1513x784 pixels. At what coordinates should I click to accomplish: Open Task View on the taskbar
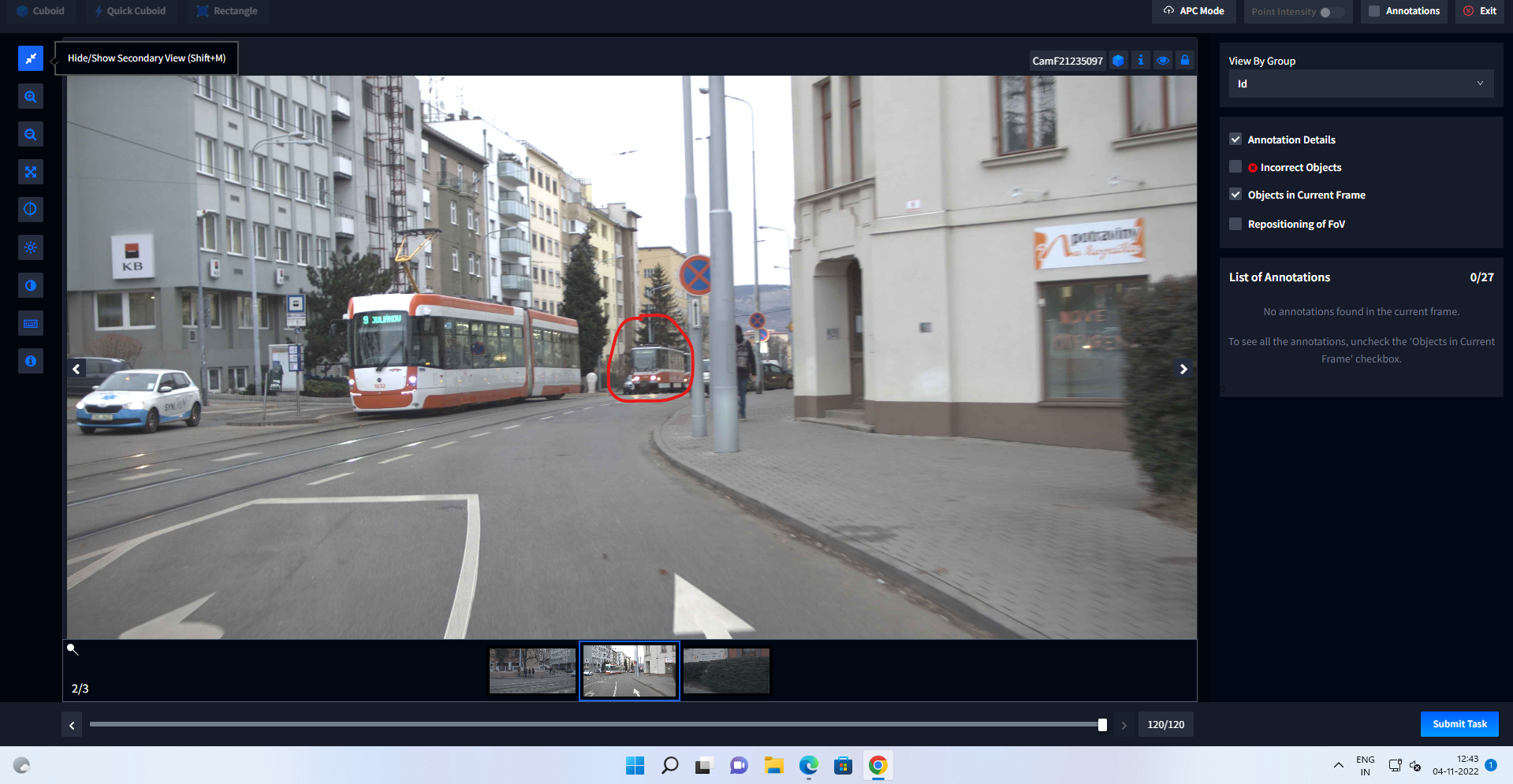pos(704,765)
